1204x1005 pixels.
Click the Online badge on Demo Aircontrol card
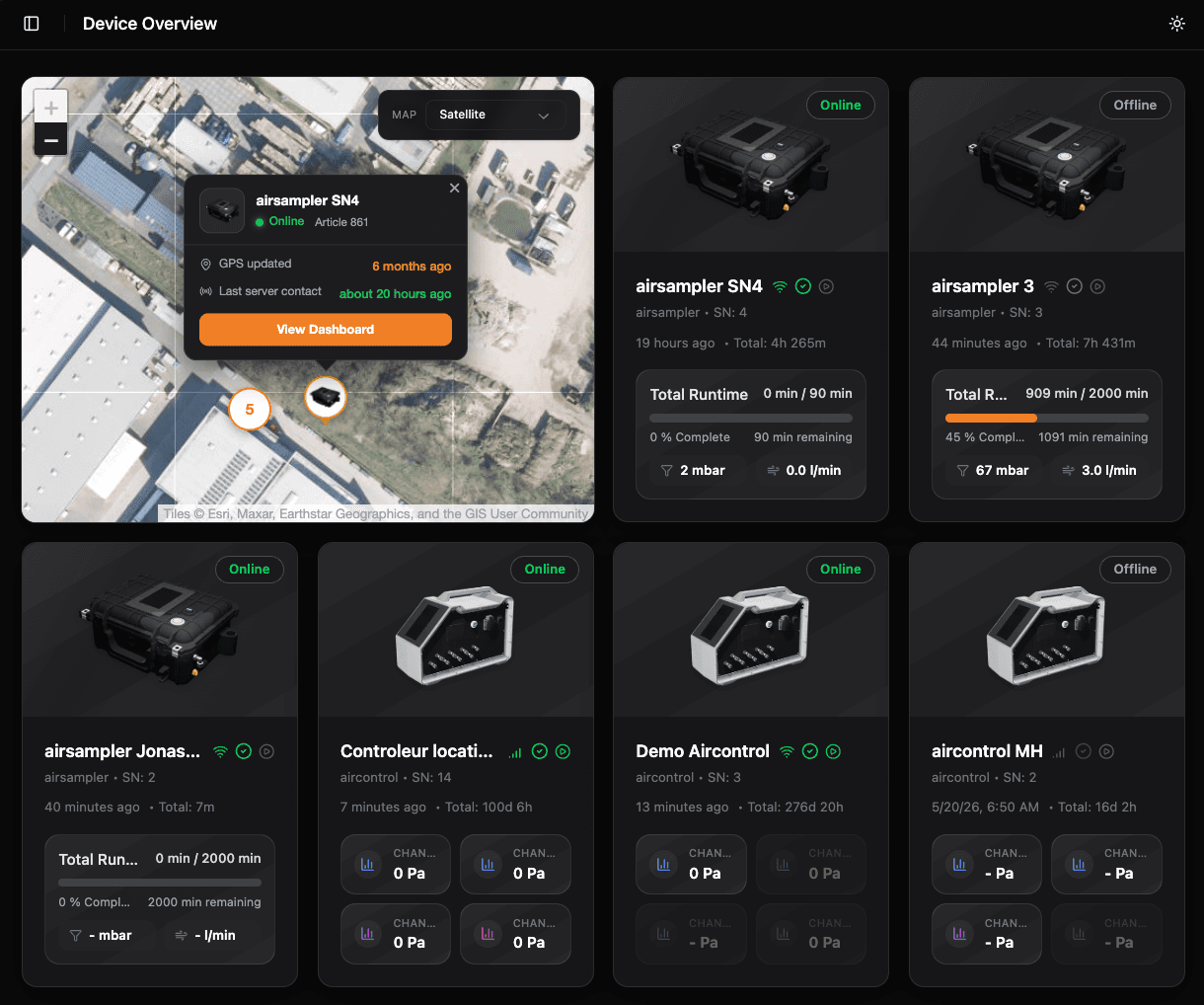click(841, 569)
